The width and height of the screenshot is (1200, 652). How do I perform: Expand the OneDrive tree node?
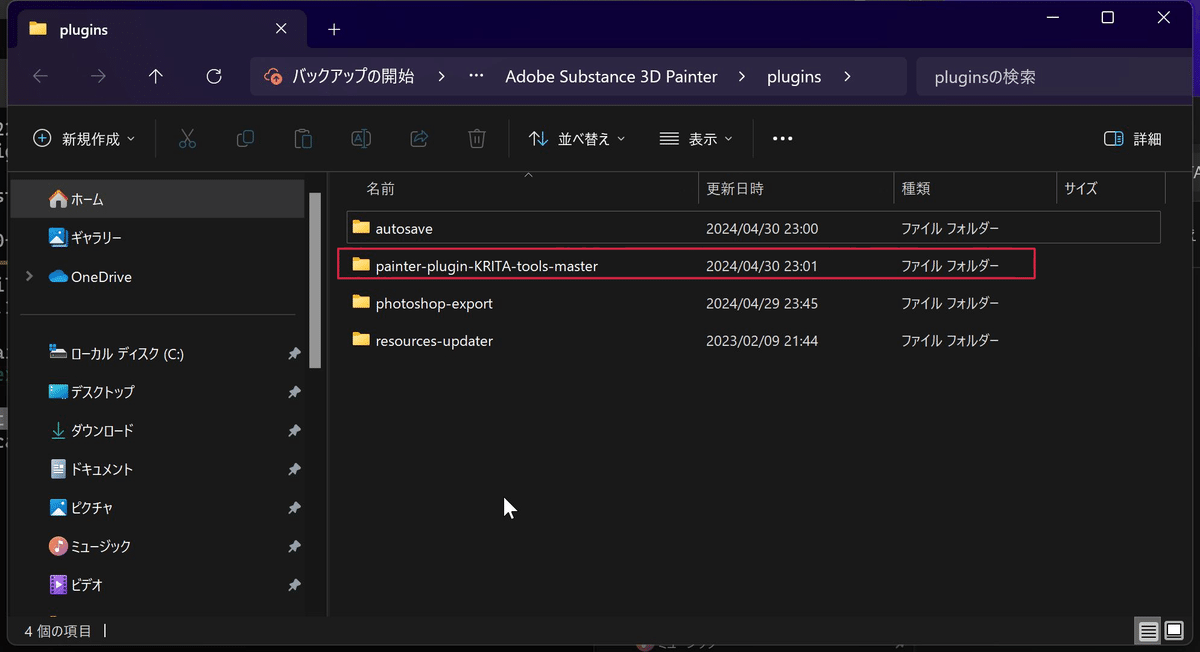29,276
